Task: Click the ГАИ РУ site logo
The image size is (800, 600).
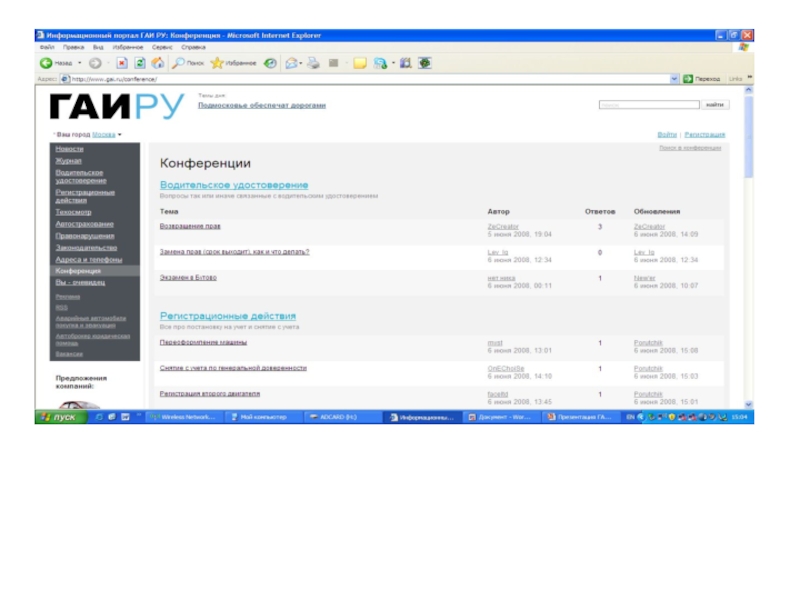Action: coord(116,107)
